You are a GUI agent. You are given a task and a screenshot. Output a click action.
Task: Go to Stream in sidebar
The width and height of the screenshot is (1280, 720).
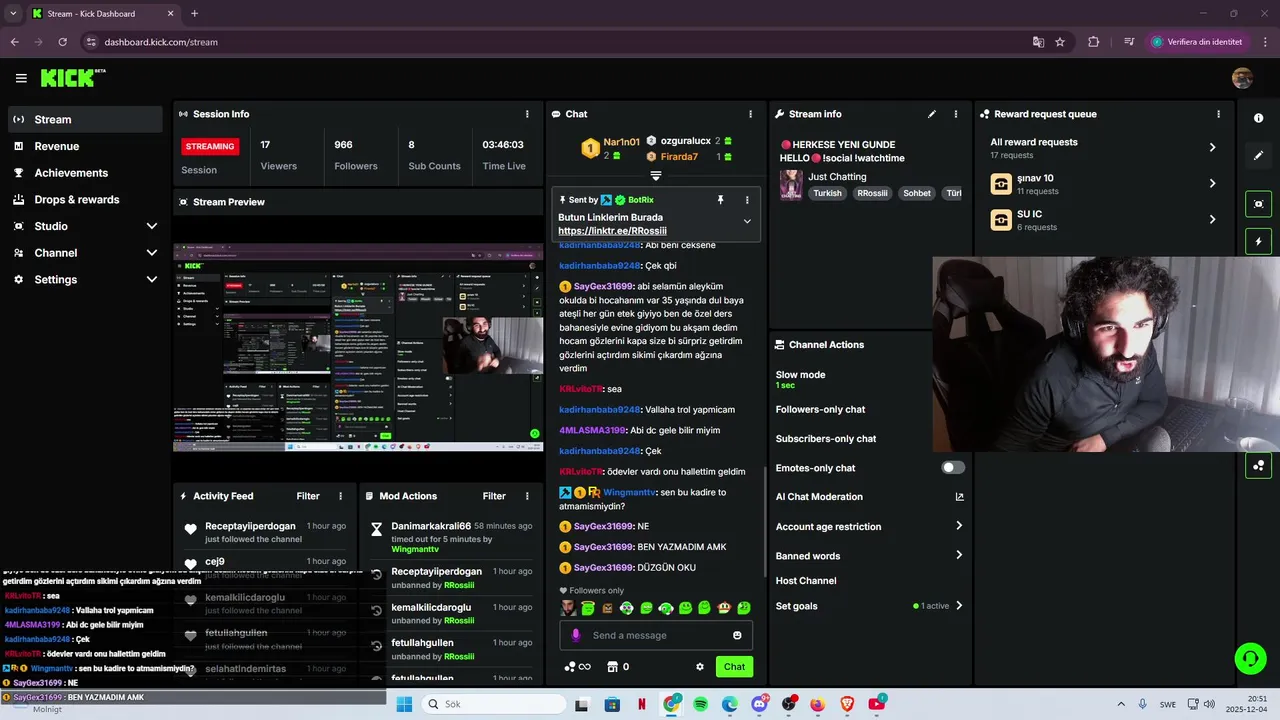point(84,119)
